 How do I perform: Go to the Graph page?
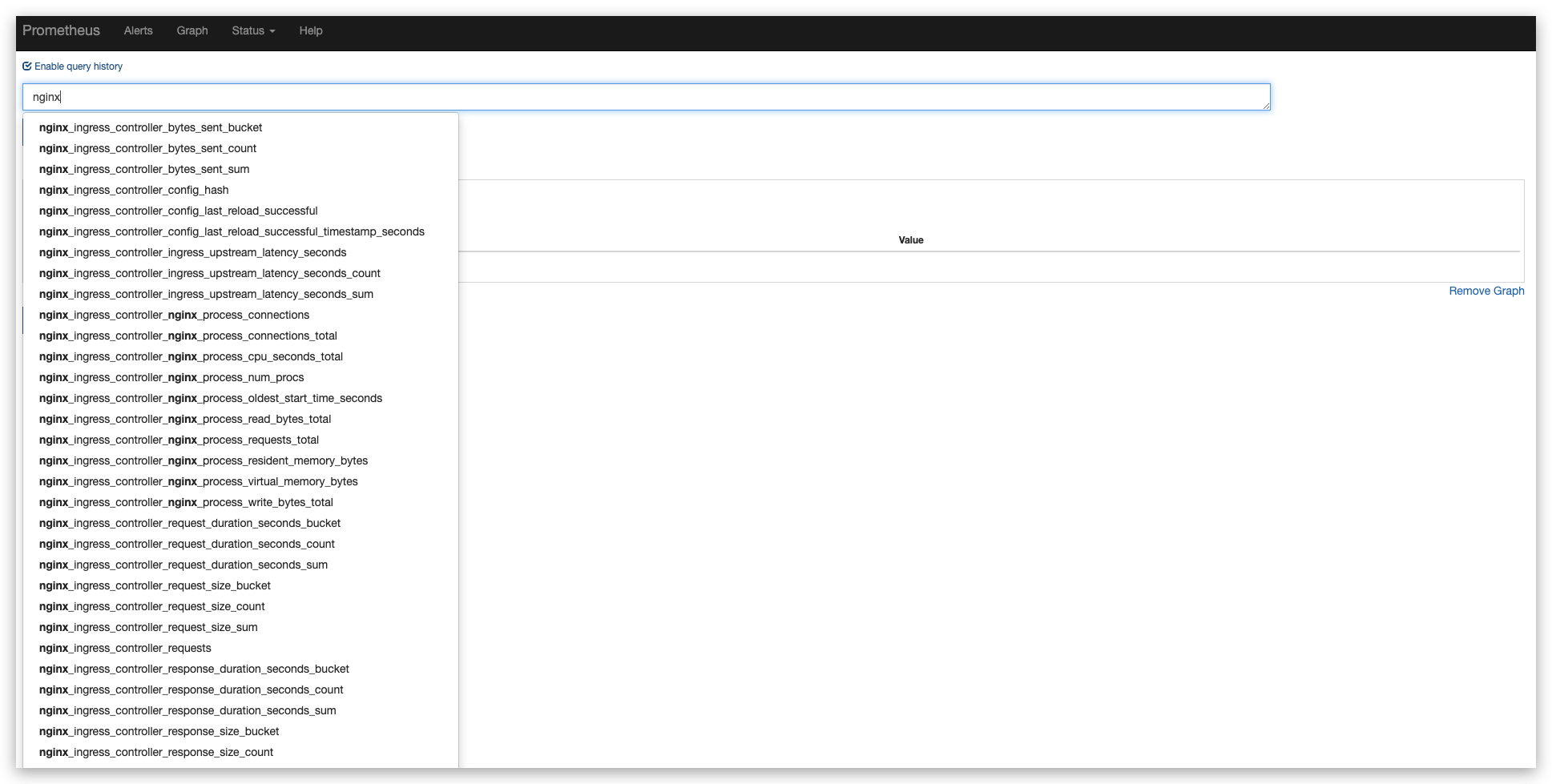coord(192,30)
